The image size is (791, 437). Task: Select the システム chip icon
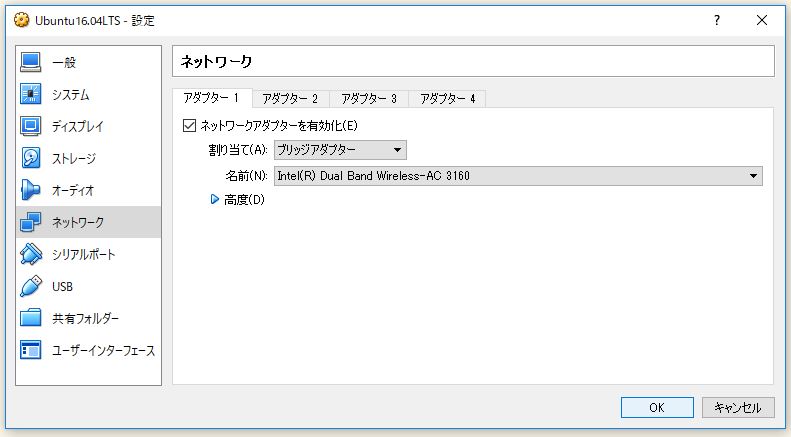coord(30,94)
